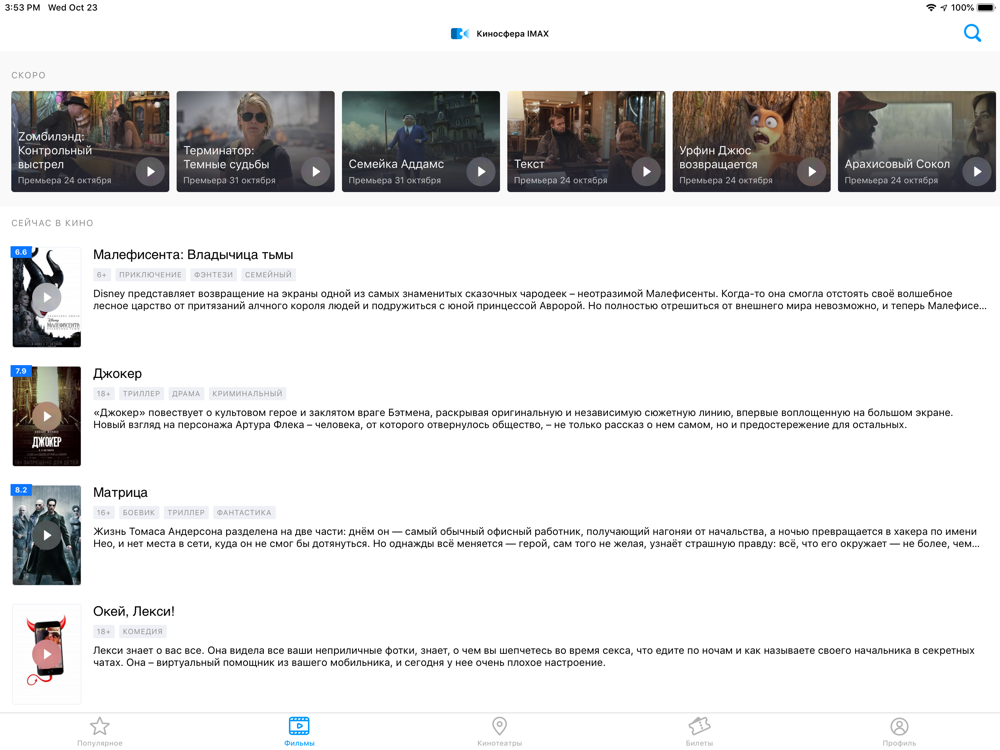Click the 7.9 rating badge on Джокер
1000x750 pixels.
[x=20, y=371]
